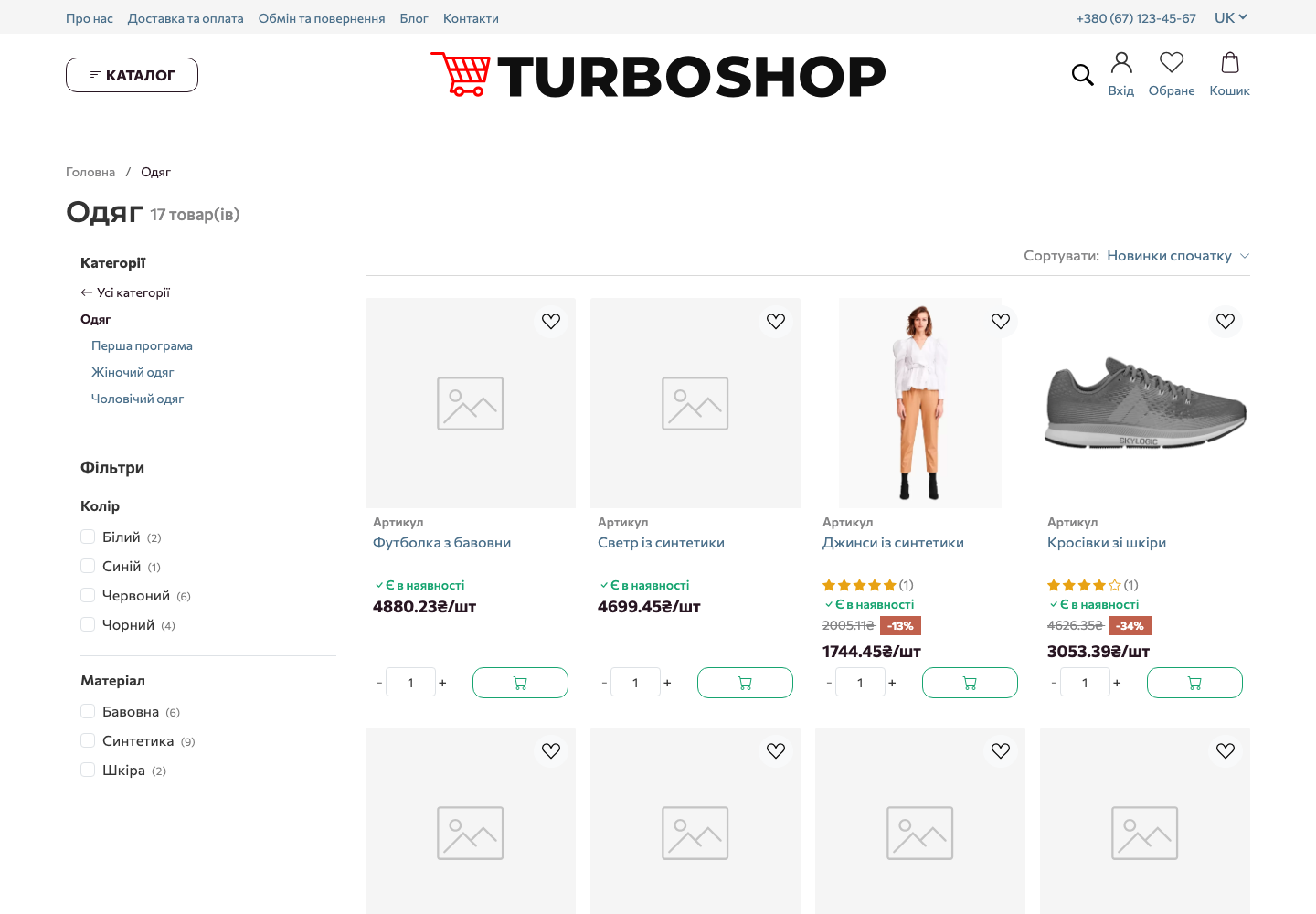The image size is (1316, 914).
Task: Select the Одяг category heading in sidebar
Action: (x=96, y=319)
